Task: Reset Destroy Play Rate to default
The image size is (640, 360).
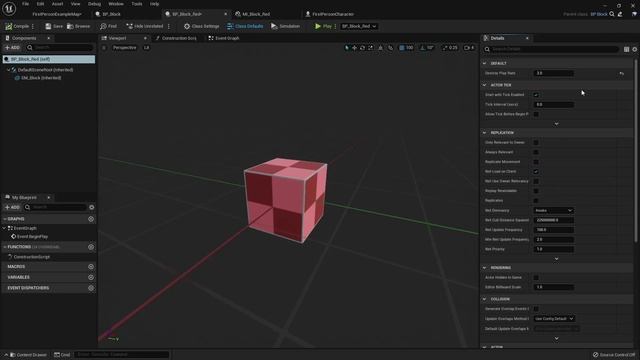Action: tap(621, 73)
